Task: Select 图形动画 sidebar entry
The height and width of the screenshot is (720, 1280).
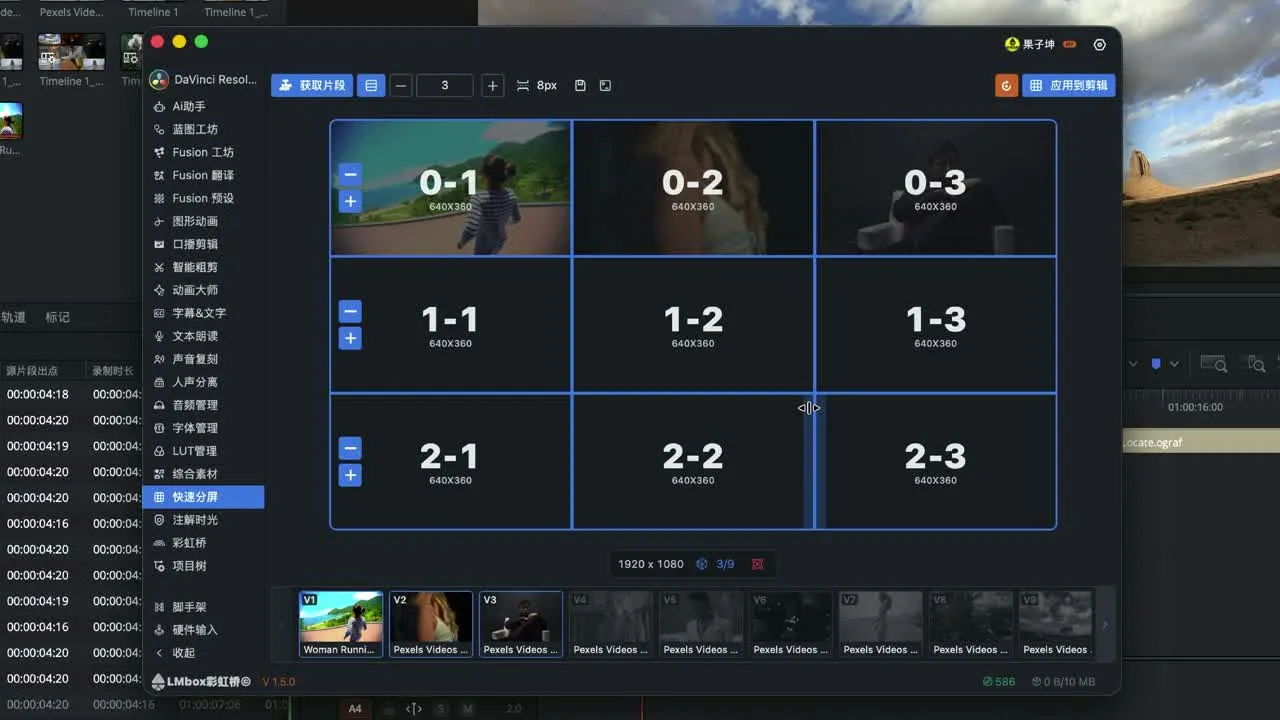Action: [204, 221]
